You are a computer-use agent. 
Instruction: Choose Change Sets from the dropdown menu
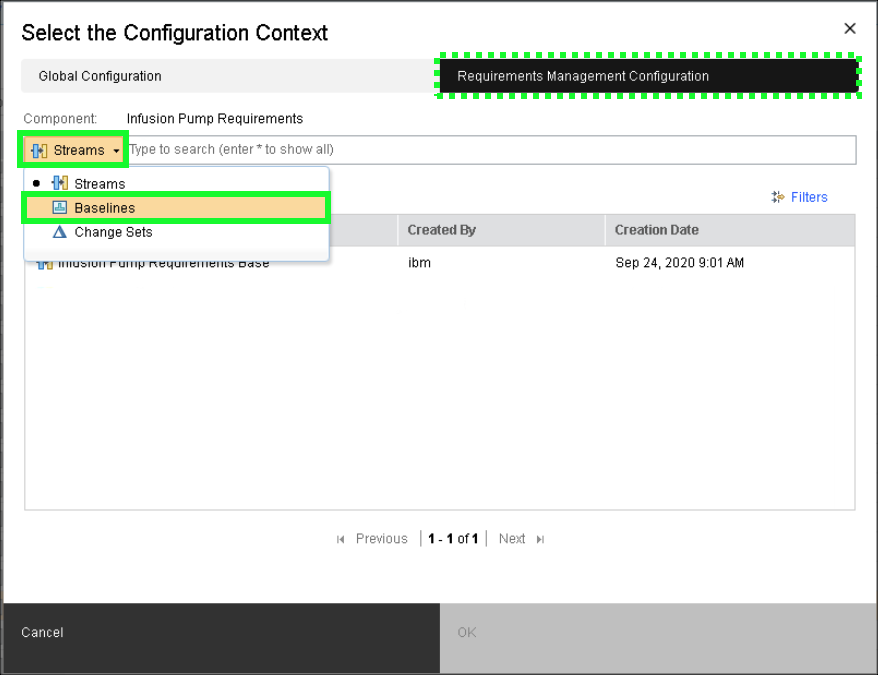click(x=113, y=232)
